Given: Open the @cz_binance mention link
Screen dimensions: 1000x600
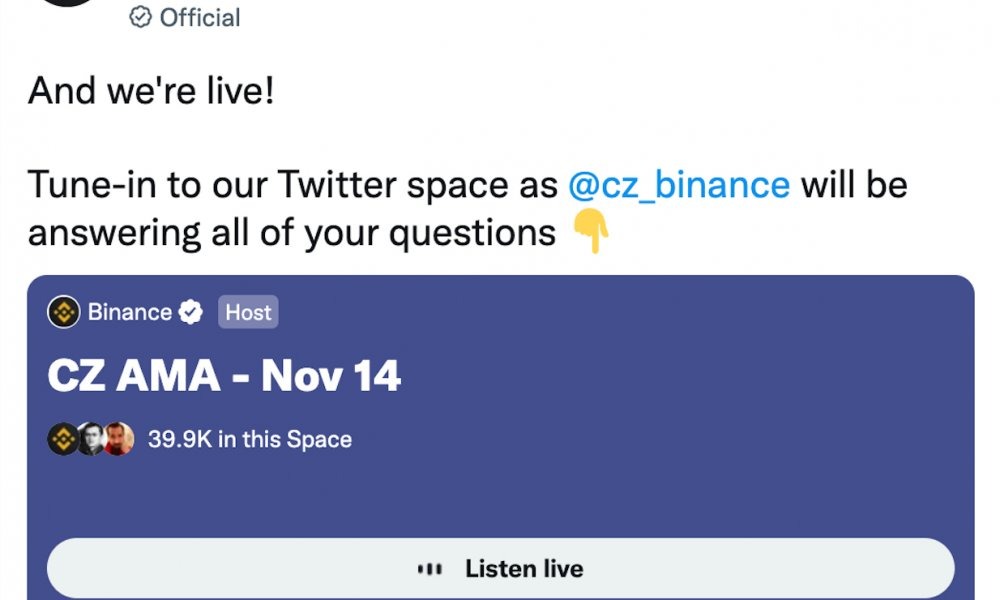Looking at the screenshot, I should click(x=679, y=185).
